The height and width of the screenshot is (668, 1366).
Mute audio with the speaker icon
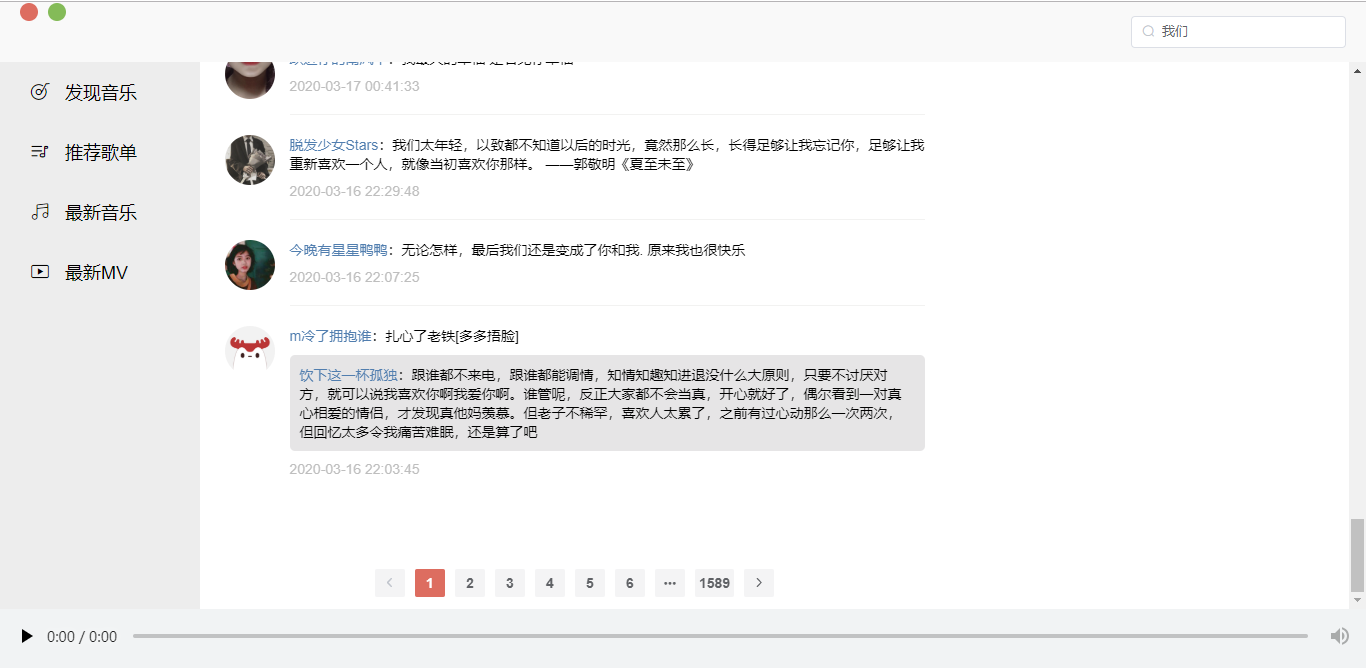coord(1340,636)
